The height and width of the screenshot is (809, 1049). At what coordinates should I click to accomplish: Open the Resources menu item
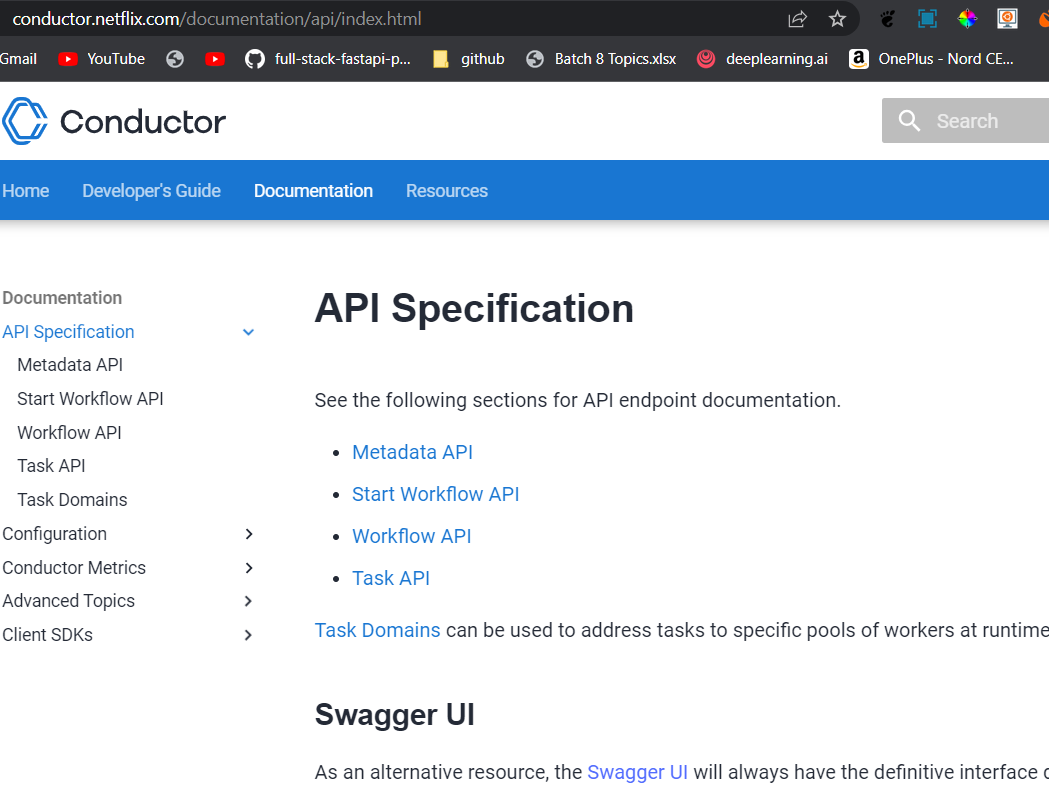(x=446, y=190)
